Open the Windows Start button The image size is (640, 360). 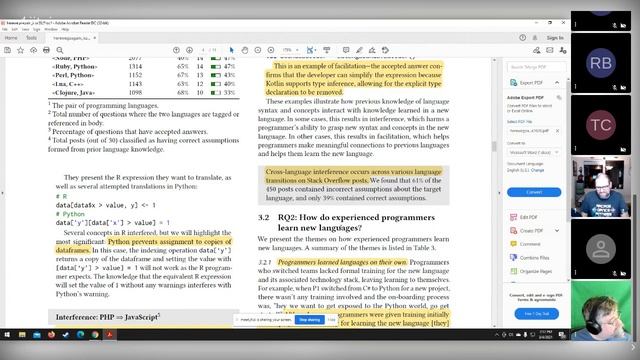pyautogui.click(x=7, y=335)
